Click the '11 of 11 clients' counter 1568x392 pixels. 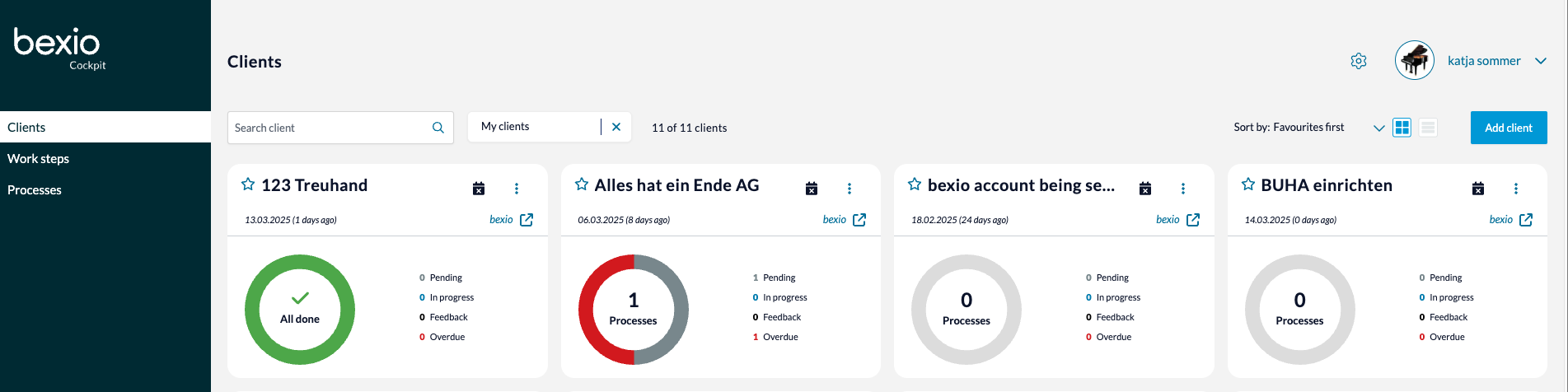690,128
